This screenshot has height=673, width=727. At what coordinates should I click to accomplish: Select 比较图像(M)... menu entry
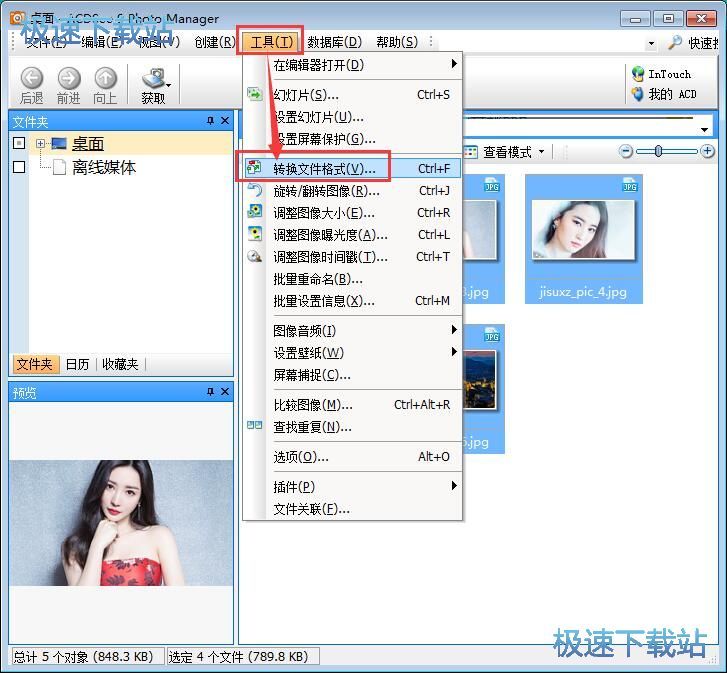[352, 405]
